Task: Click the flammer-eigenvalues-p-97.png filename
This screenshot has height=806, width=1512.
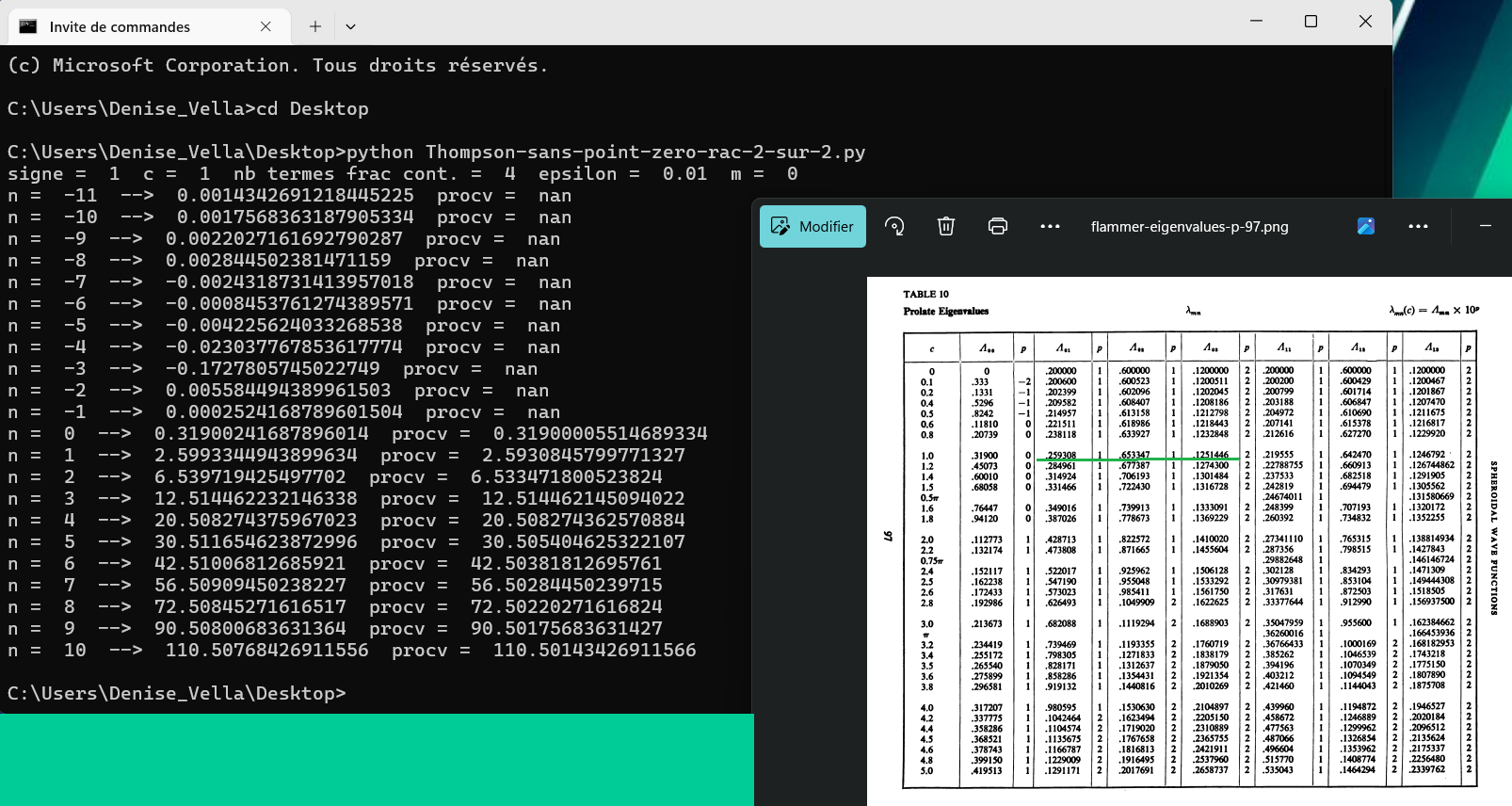Action: 1189,227
